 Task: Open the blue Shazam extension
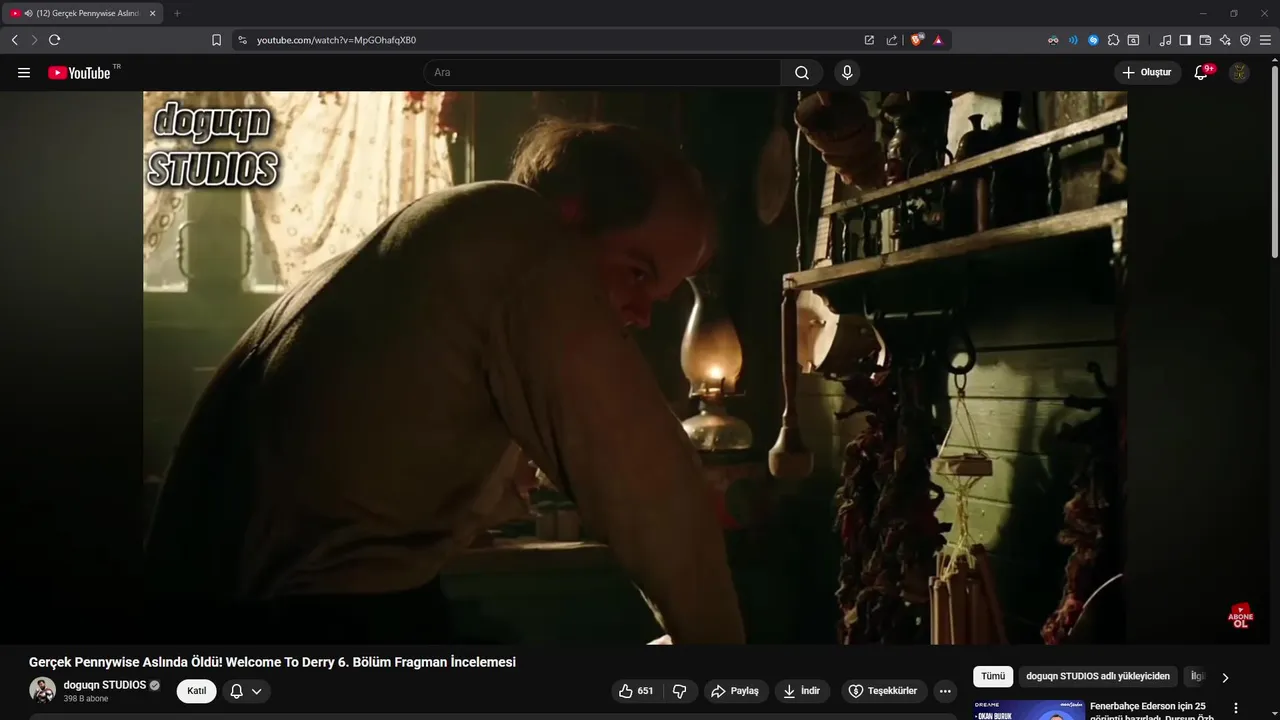pyautogui.click(x=1093, y=40)
